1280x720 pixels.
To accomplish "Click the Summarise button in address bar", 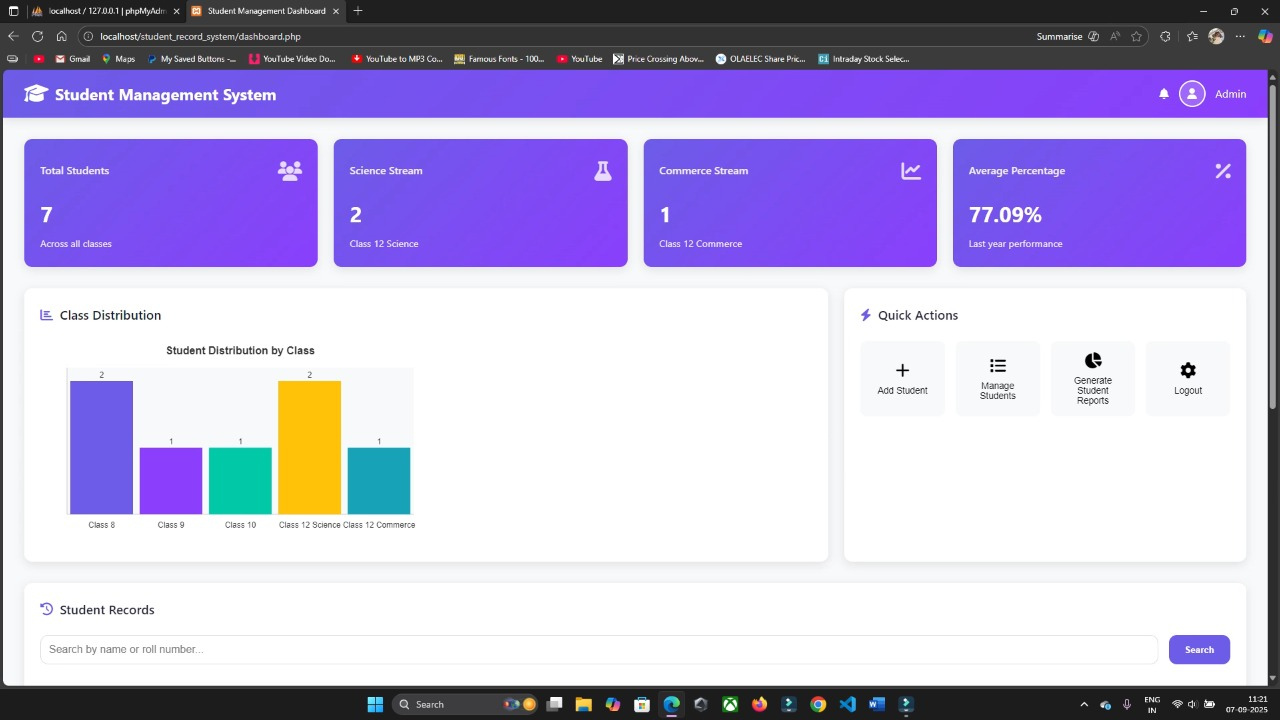I will coord(1059,36).
